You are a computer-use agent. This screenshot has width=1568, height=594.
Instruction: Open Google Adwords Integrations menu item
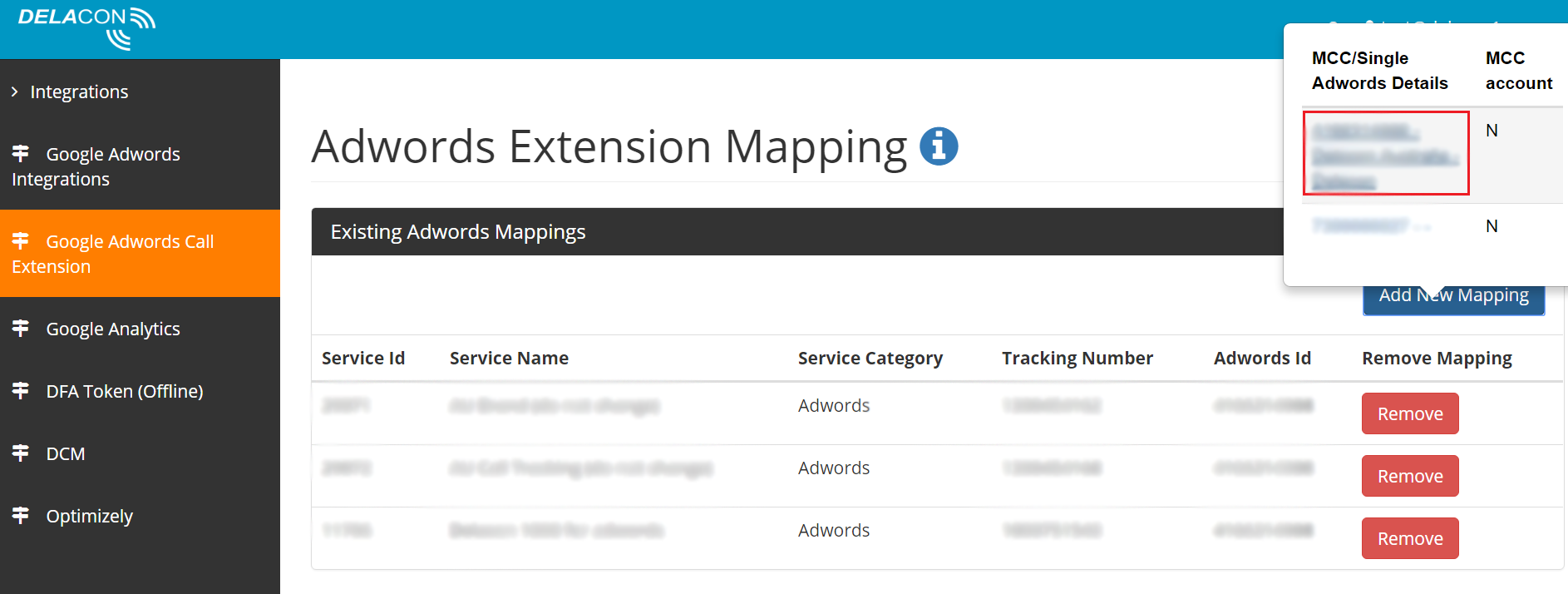point(140,166)
